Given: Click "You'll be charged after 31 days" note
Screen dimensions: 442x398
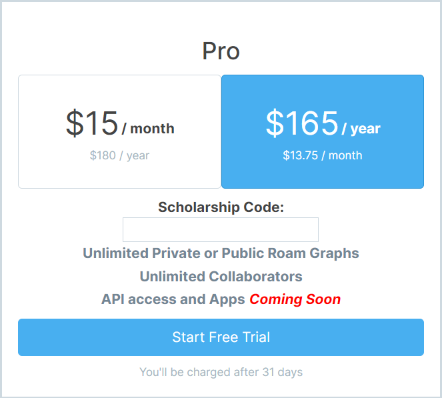Looking at the screenshot, I should [x=221, y=372].
